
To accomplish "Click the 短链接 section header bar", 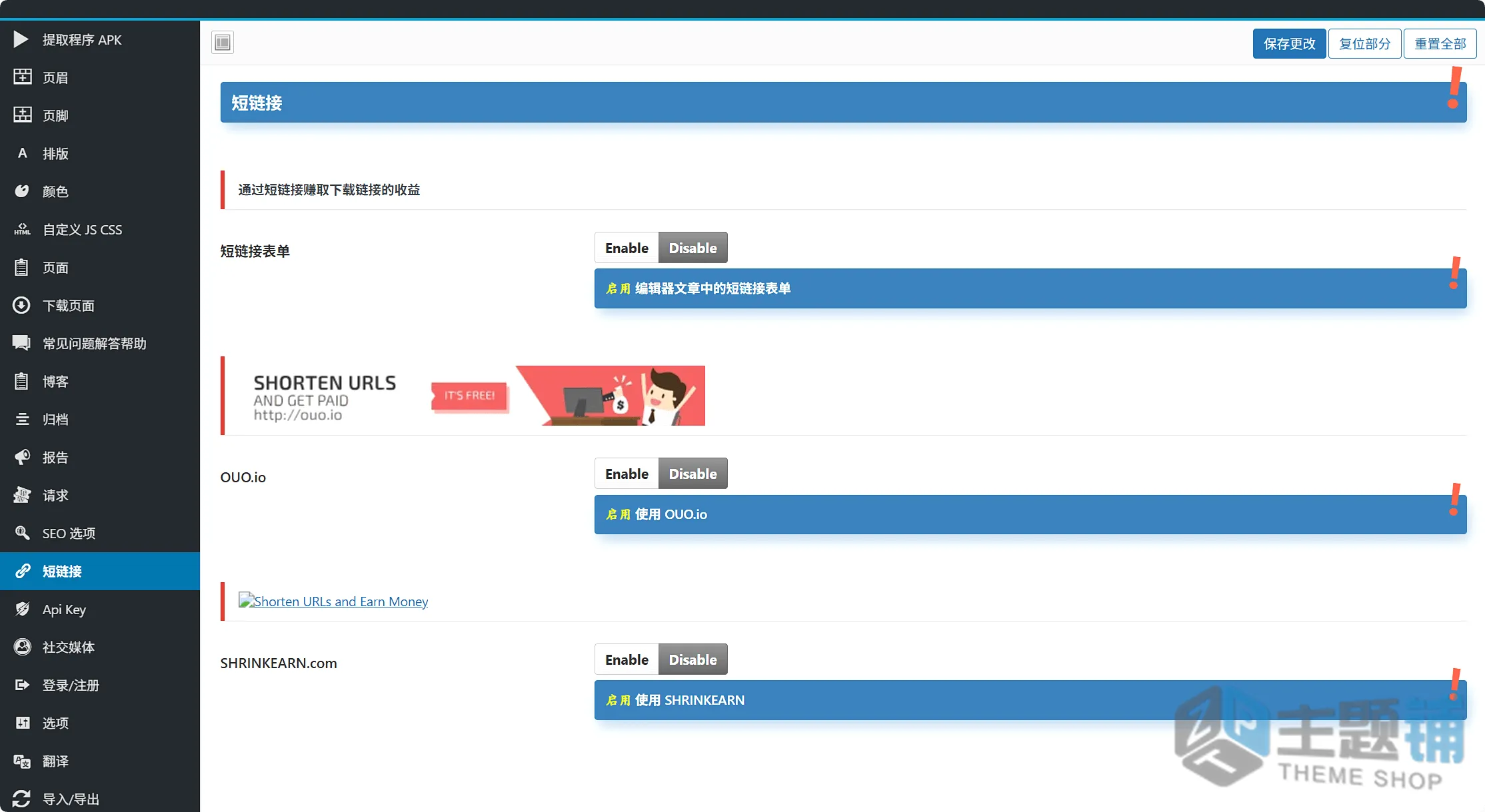I will point(843,103).
